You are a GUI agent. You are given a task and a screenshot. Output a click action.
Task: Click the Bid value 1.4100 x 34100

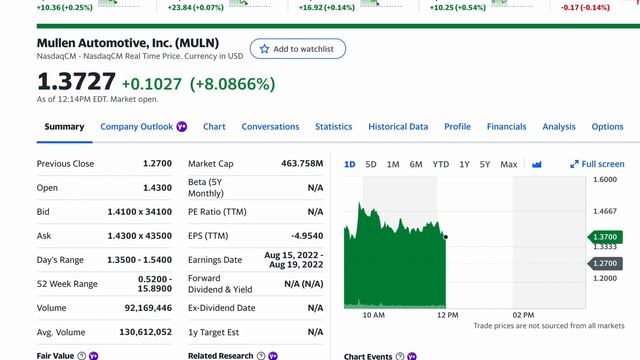(140, 212)
